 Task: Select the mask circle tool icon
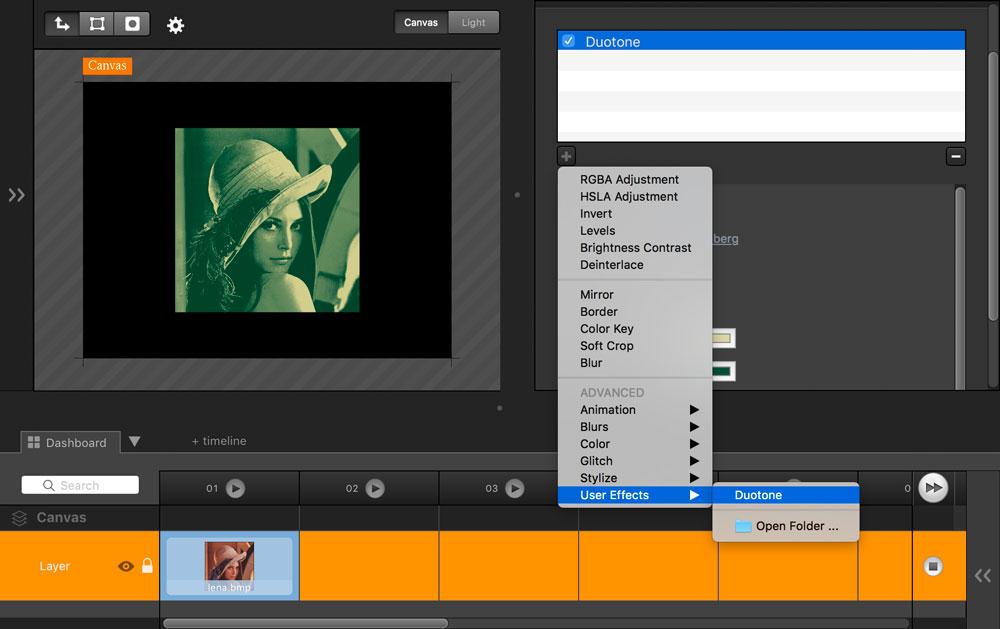tap(132, 23)
